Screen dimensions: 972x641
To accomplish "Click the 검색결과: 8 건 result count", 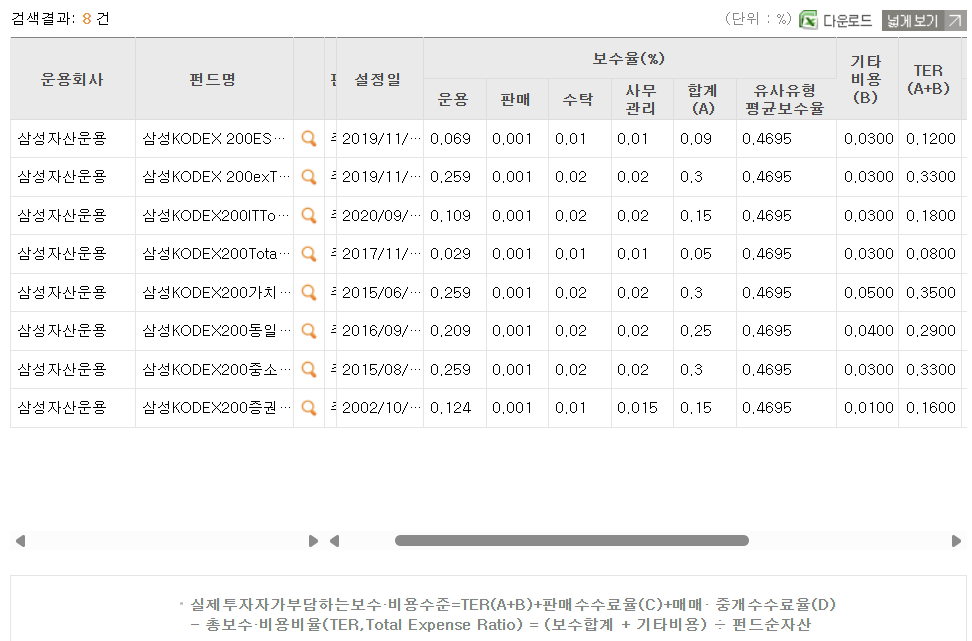I will (61, 19).
